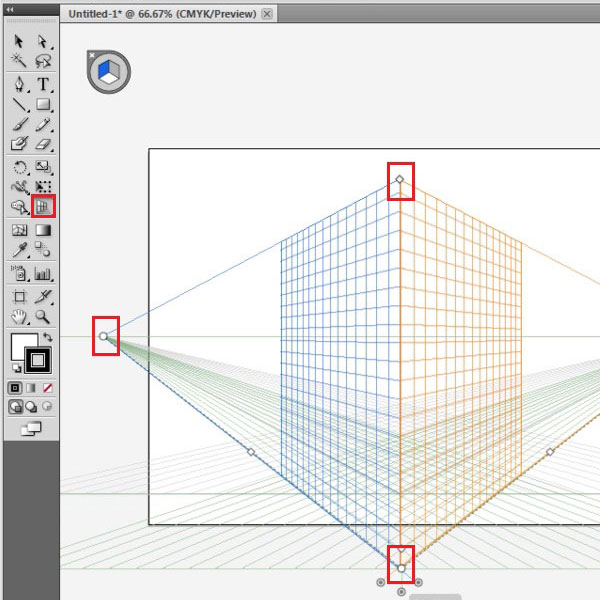600x600 pixels.
Task: Click right grid extent diamond handle
Action: coord(550,452)
